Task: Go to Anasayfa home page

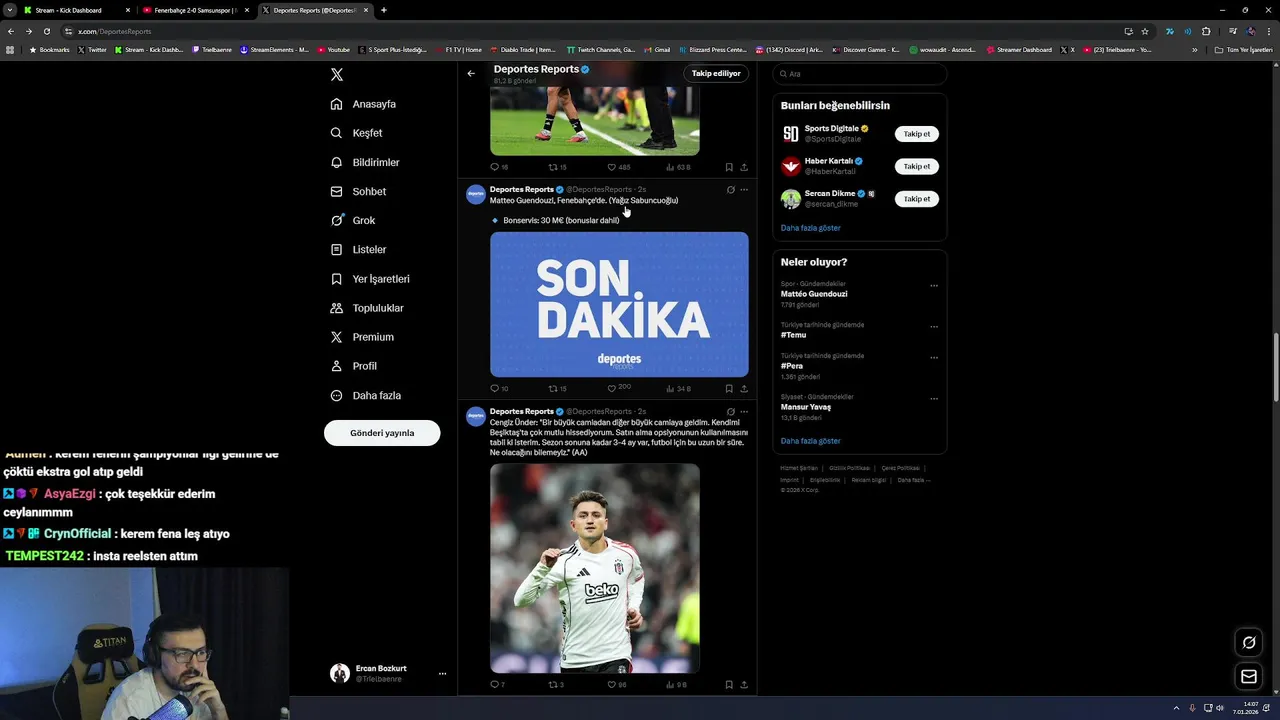Action: click(x=364, y=104)
